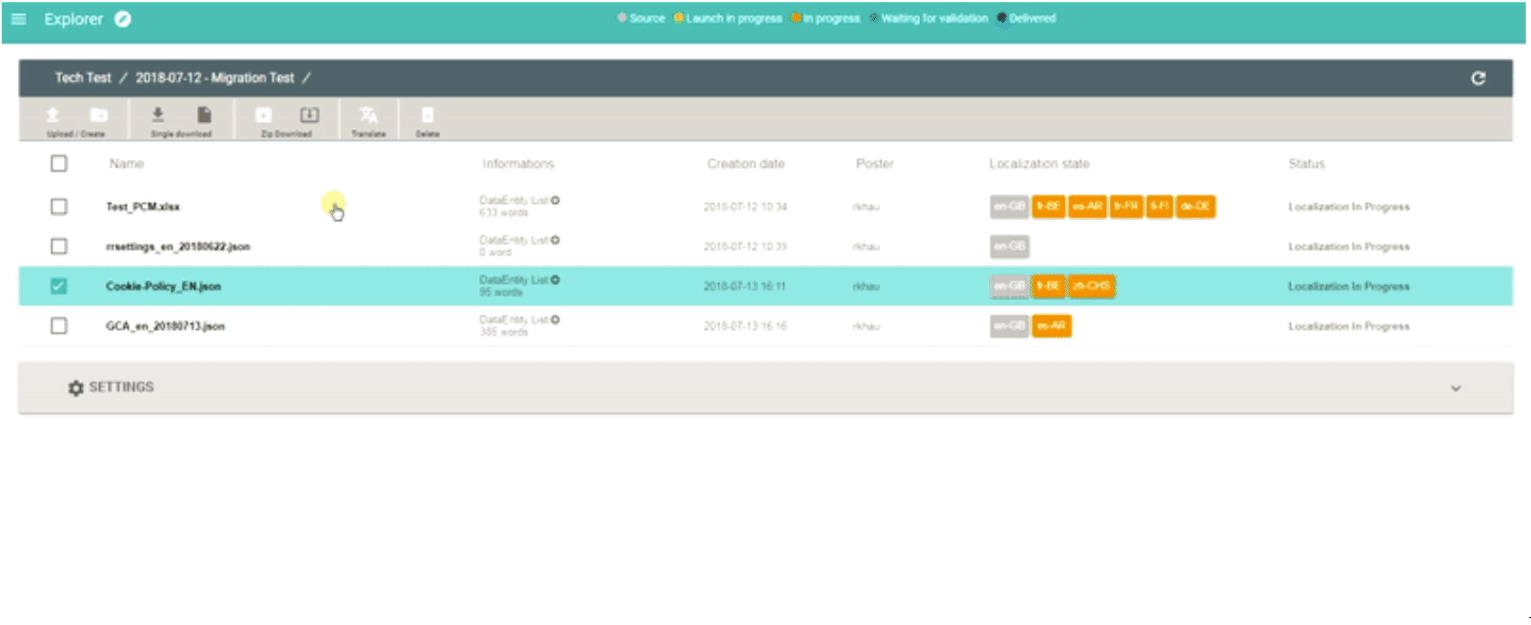Image resolution: width=1531 pixels, height=625 pixels.
Task: Click fi-FI tag in Test_PCM.xlsx row
Action: 1160,207
